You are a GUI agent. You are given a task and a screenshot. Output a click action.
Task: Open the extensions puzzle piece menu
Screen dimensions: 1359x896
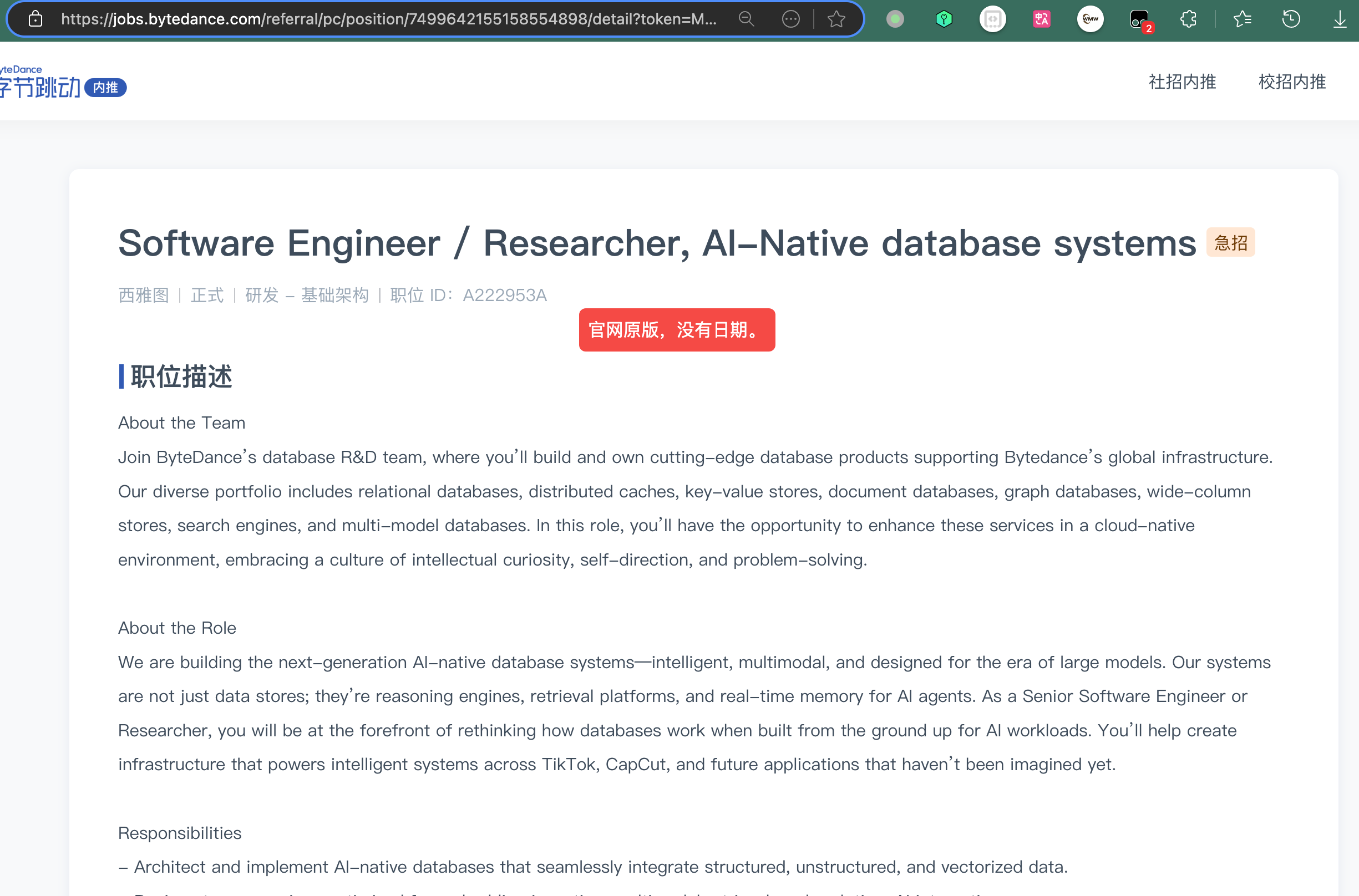click(x=1189, y=19)
